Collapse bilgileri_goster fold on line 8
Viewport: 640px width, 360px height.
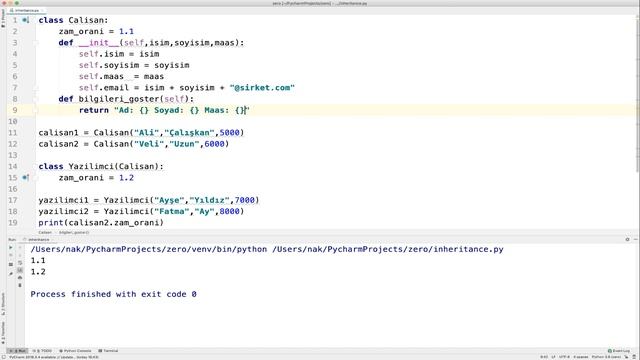point(36,99)
